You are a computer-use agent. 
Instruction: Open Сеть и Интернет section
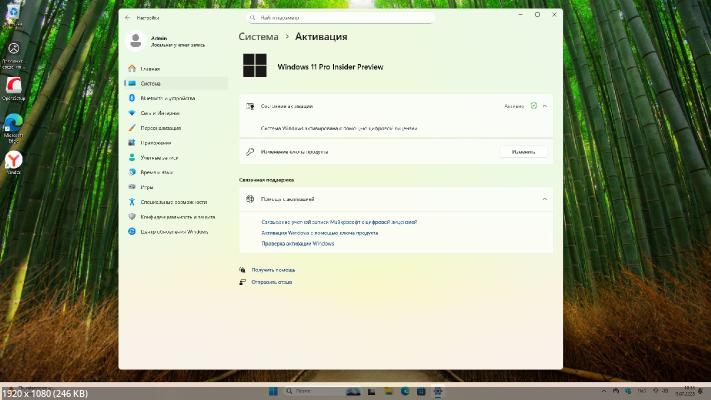pos(176,113)
